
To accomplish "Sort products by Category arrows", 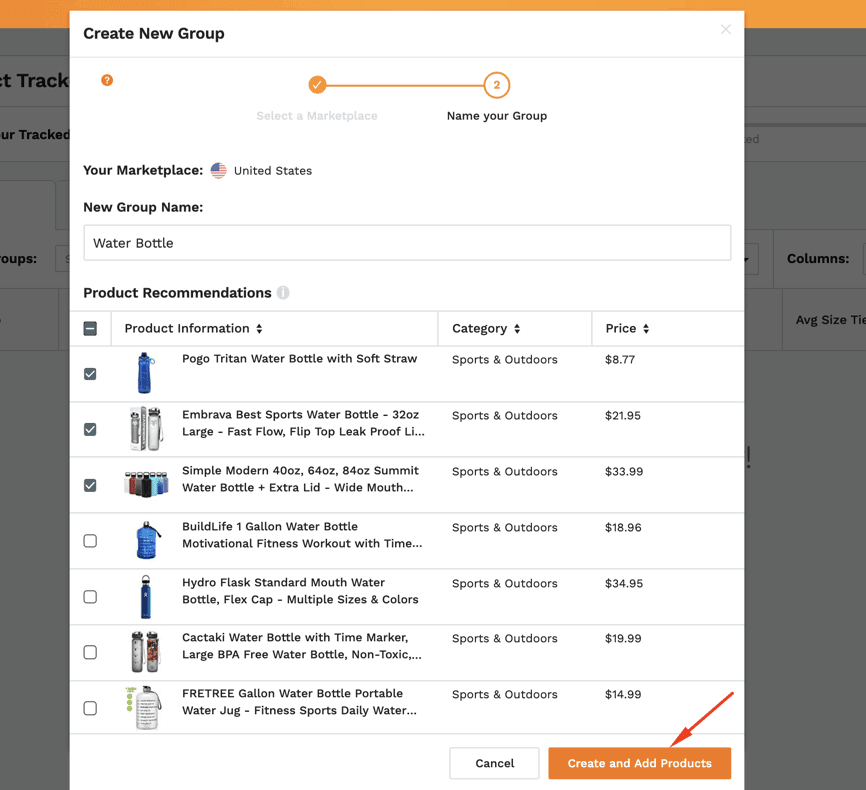I will [x=517, y=329].
